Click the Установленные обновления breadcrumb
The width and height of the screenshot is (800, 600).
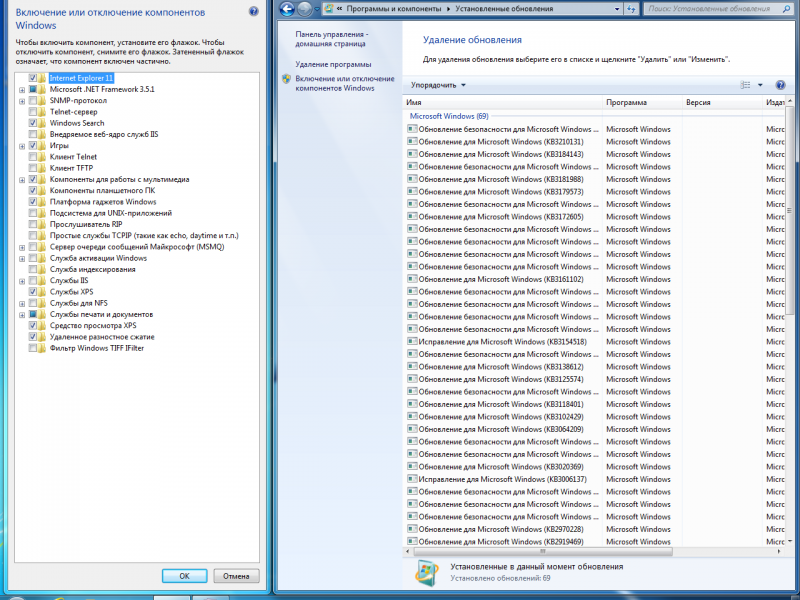pyautogui.click(x=504, y=9)
